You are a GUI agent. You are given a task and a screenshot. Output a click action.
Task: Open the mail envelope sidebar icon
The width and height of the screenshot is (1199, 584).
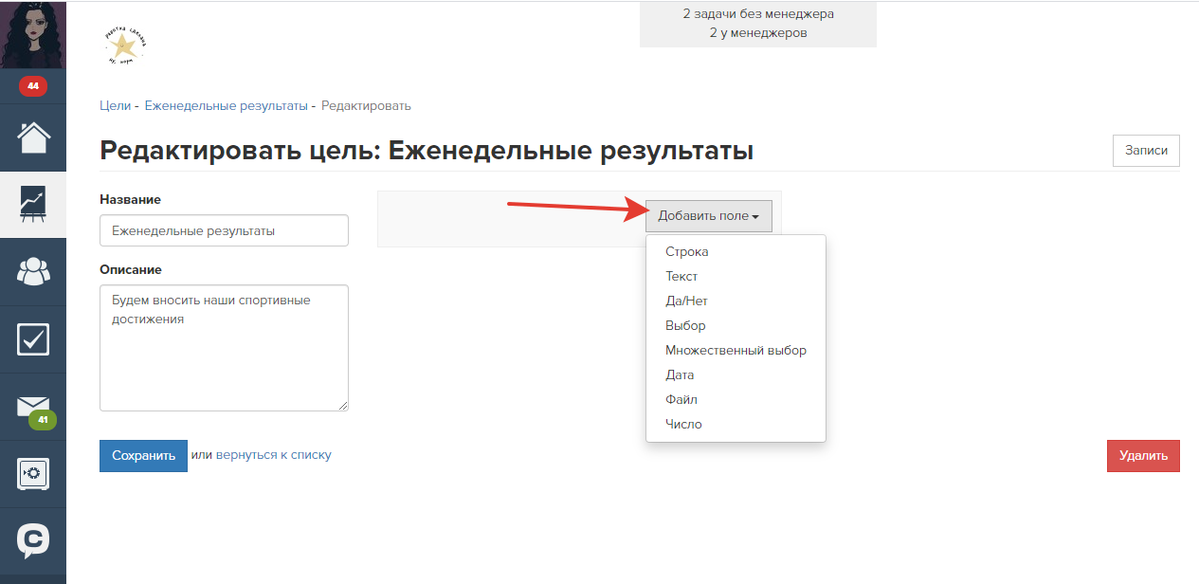(33, 407)
